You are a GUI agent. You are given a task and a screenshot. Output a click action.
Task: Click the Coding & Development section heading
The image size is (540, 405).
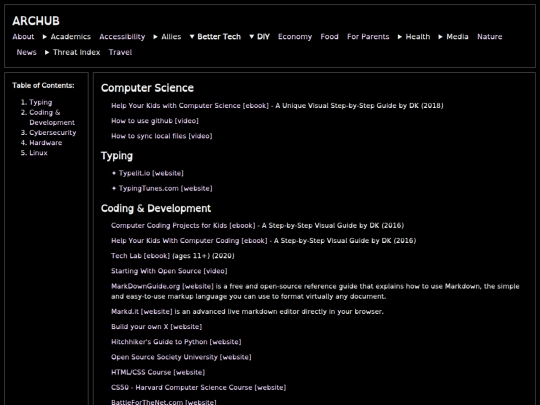[x=156, y=208]
